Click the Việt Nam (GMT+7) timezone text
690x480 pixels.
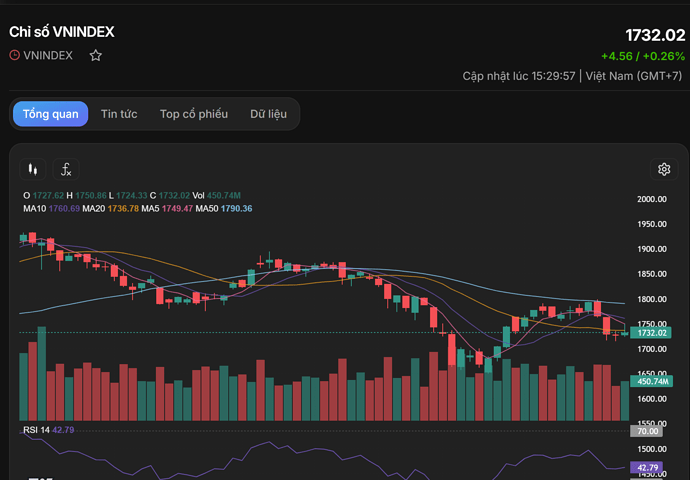634,76
